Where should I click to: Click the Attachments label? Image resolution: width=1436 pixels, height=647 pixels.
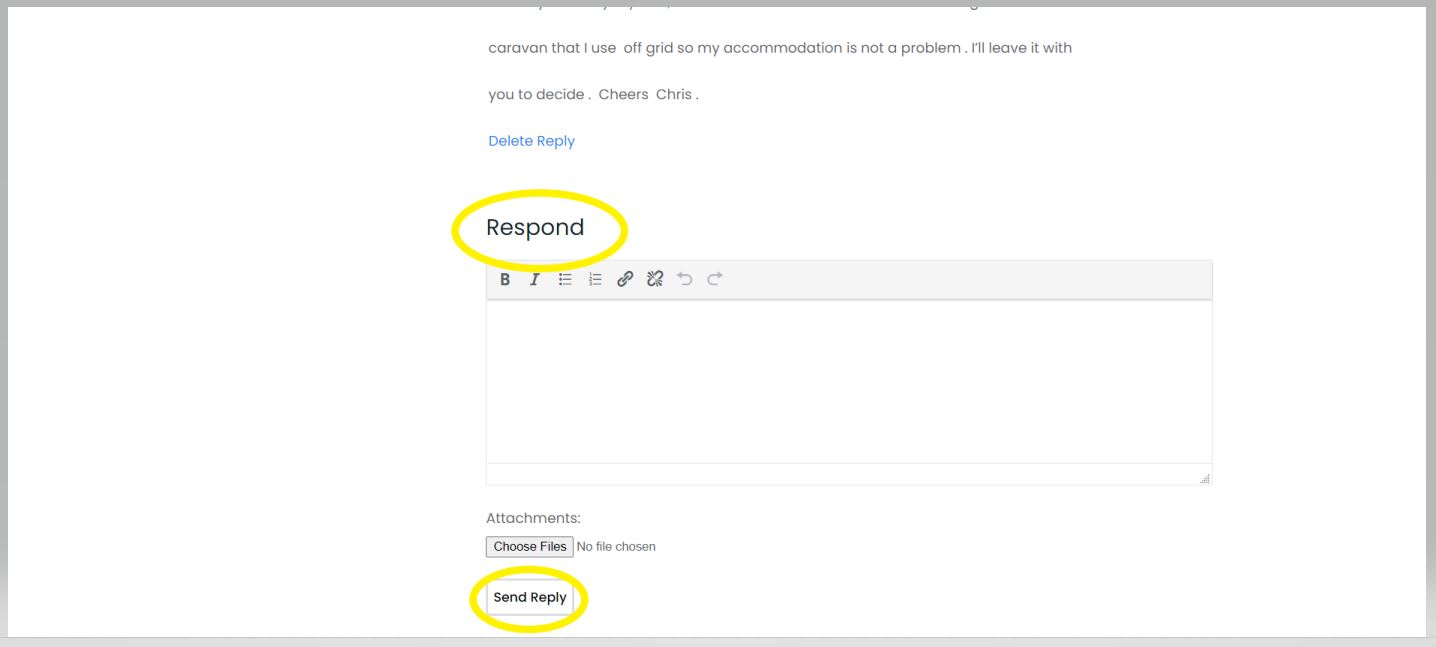point(533,518)
